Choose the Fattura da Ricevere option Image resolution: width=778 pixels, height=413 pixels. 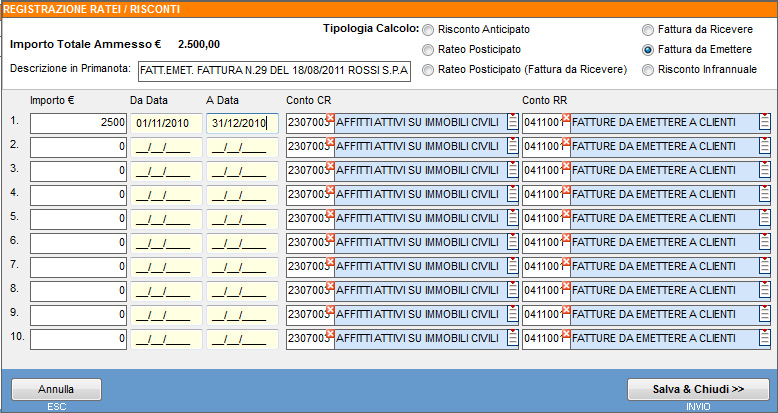(x=648, y=30)
